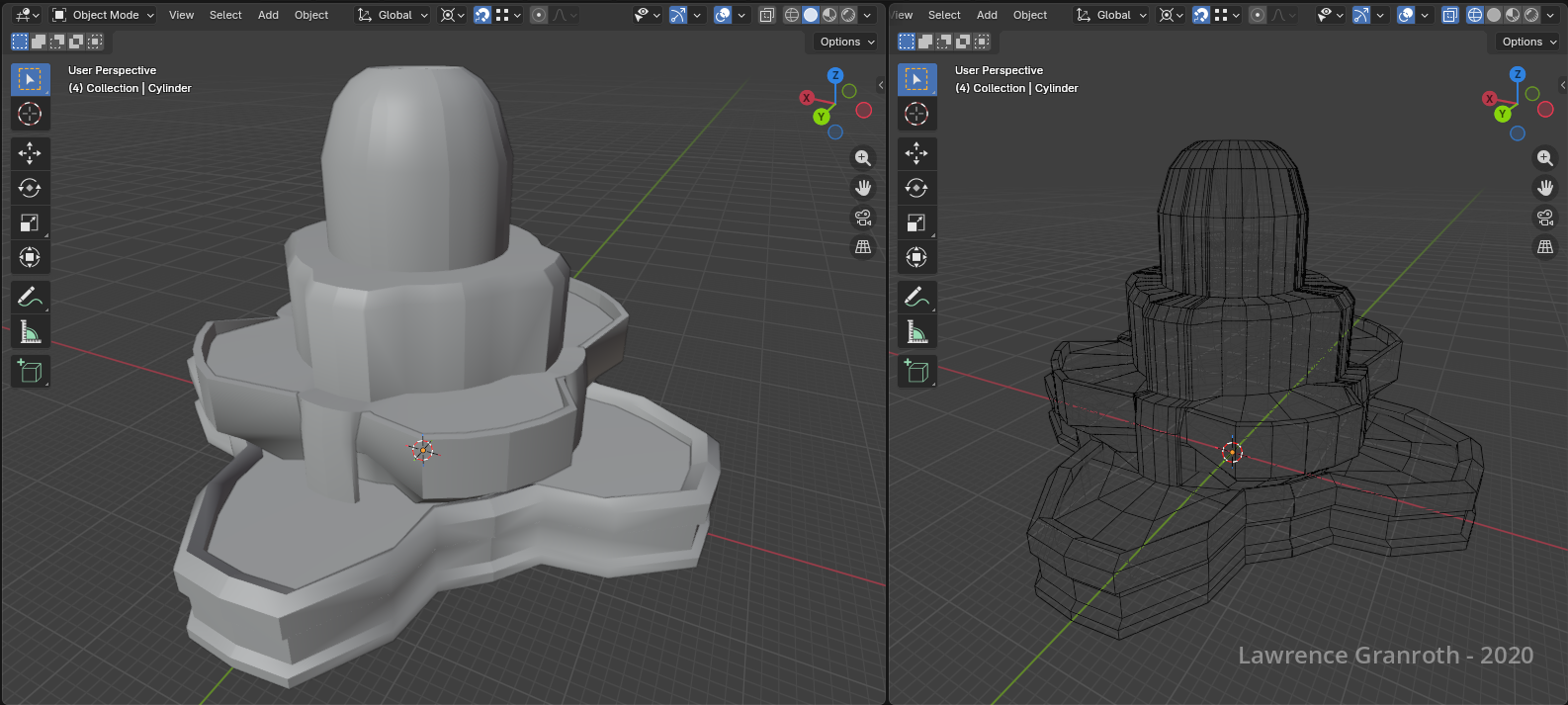Open Global transform orientation dropdown in right viewport
Image resolution: width=1568 pixels, height=705 pixels.
tap(1112, 15)
